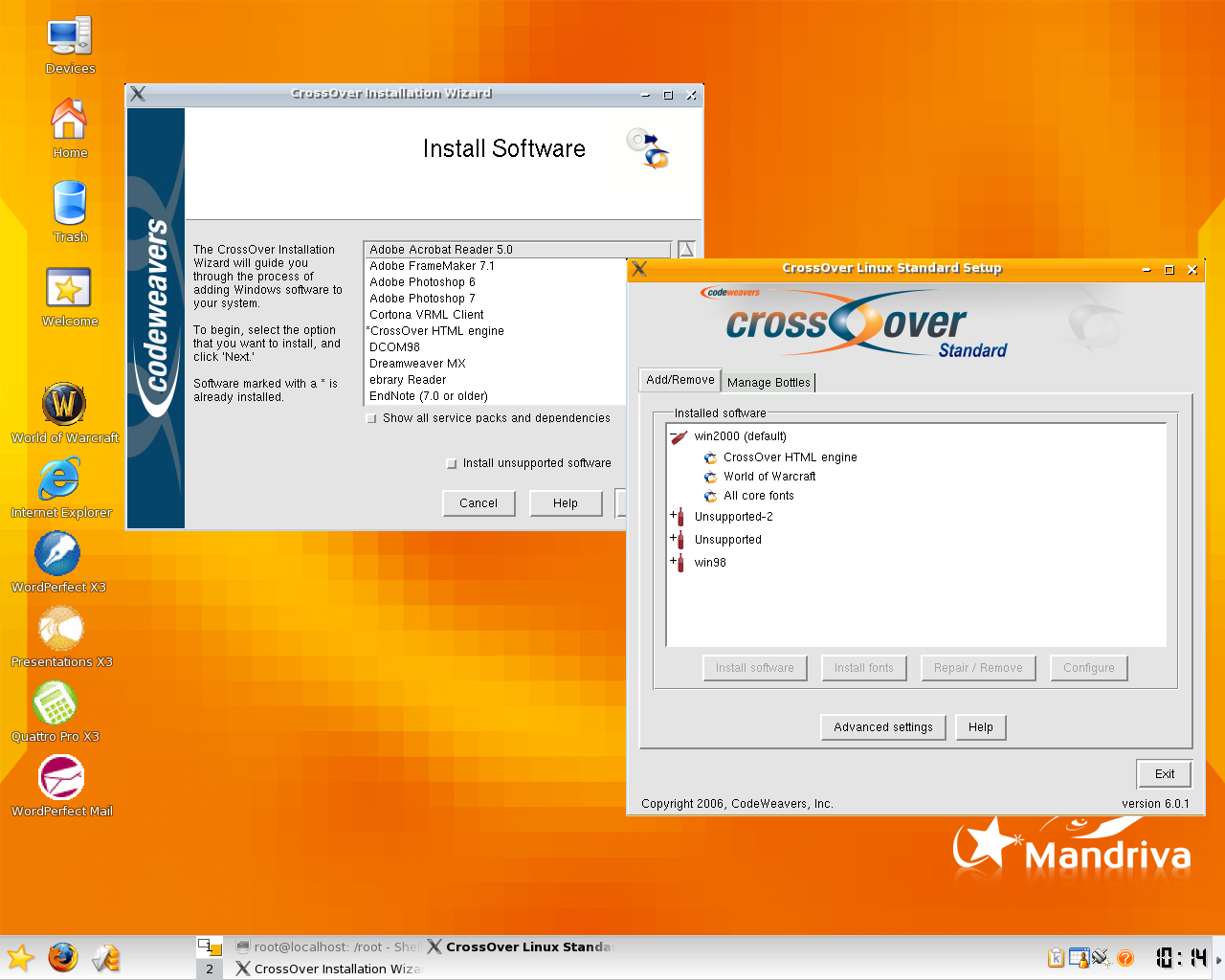
Task: Open the Klipper clipboard tray icon
Action: [x=1056, y=958]
